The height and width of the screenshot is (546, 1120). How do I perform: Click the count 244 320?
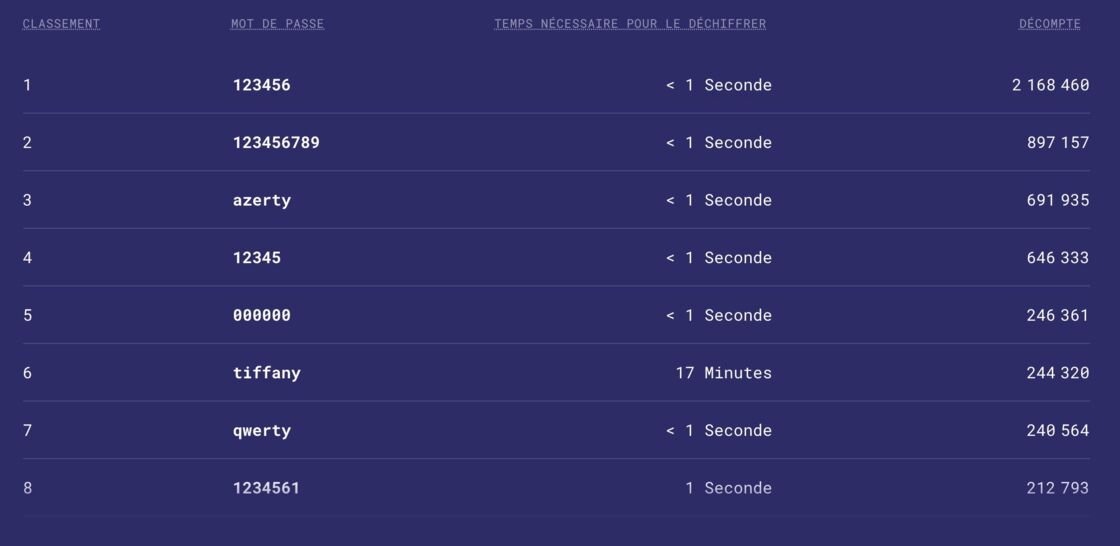click(x=1058, y=373)
